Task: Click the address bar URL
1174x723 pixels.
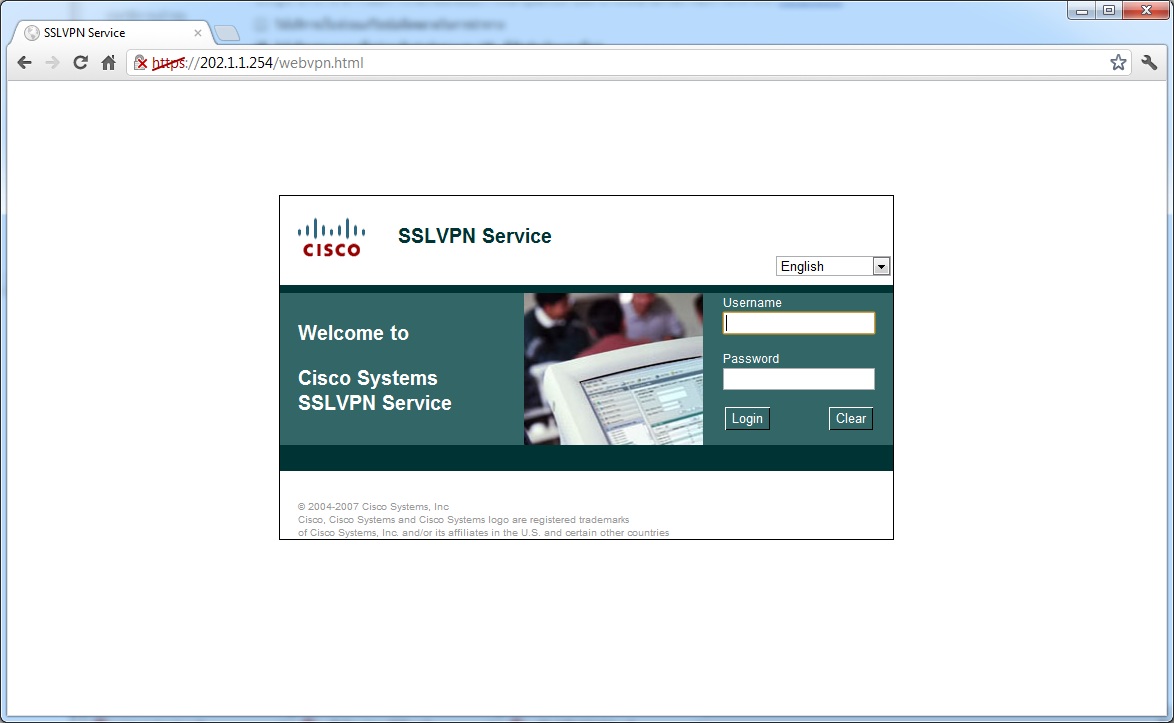Action: 629,63
